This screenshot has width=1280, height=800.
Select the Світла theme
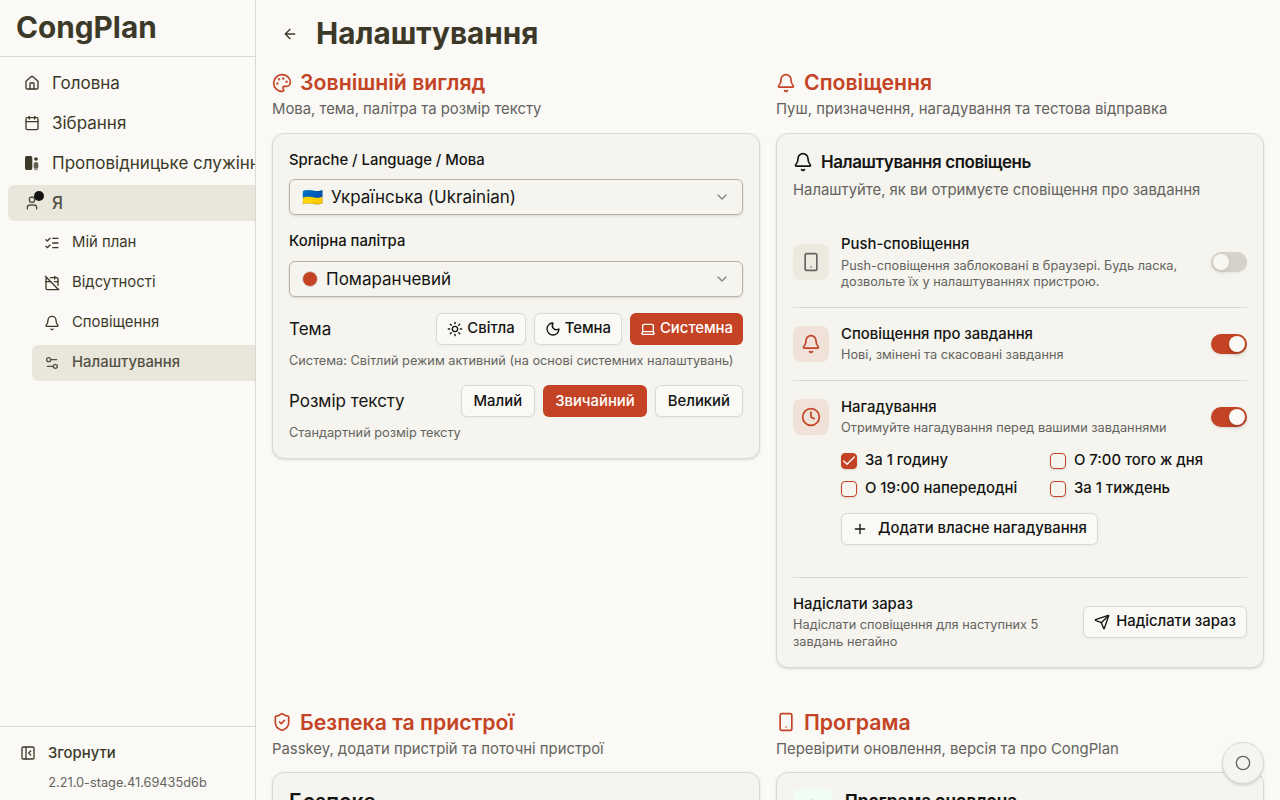pos(481,329)
